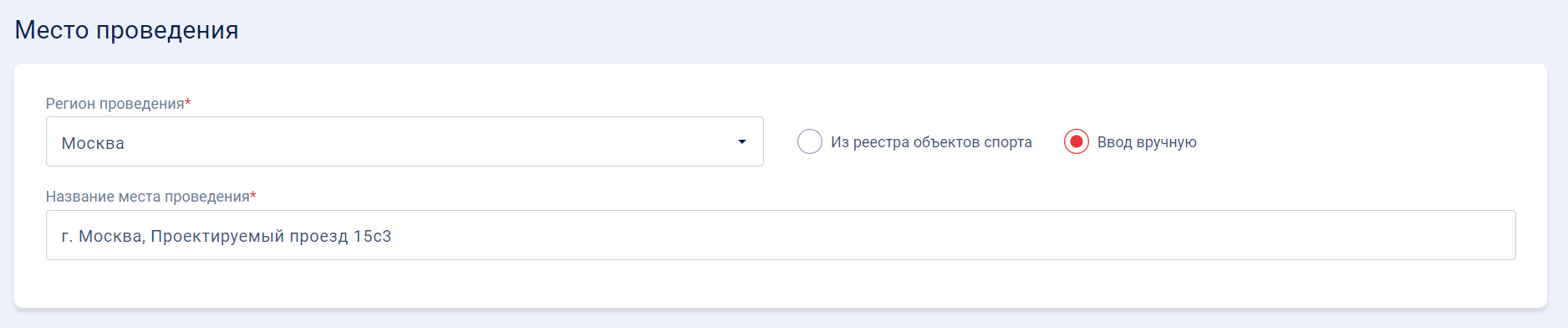Click the blank part of the venue name field
Image resolution: width=1568 pixels, height=328 pixels.
pos(953,235)
